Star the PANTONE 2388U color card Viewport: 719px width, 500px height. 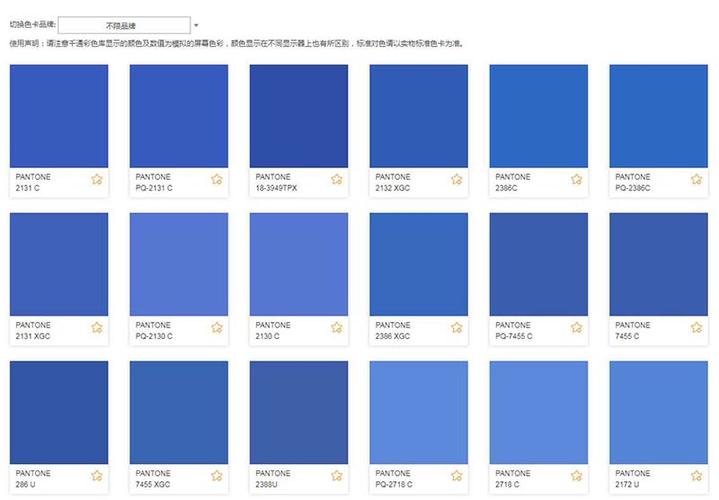[x=337, y=476]
